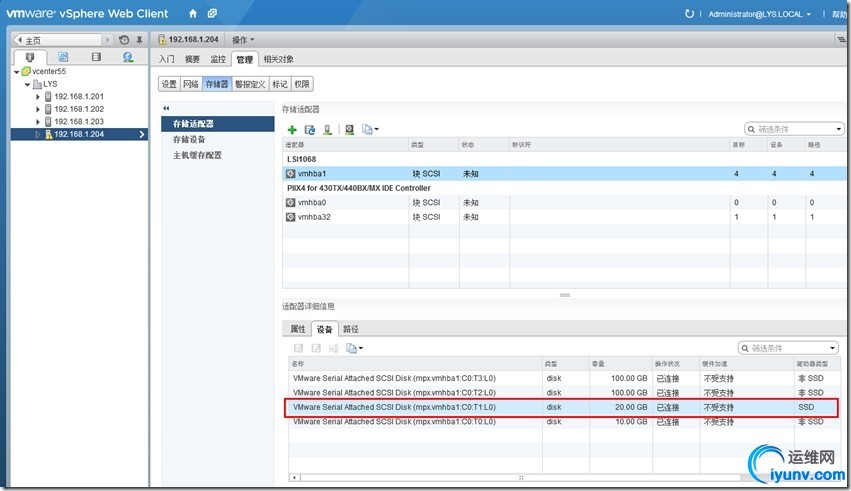Open copy/export menu in devices toolbar
851x491 pixels.
pyautogui.click(x=354, y=348)
